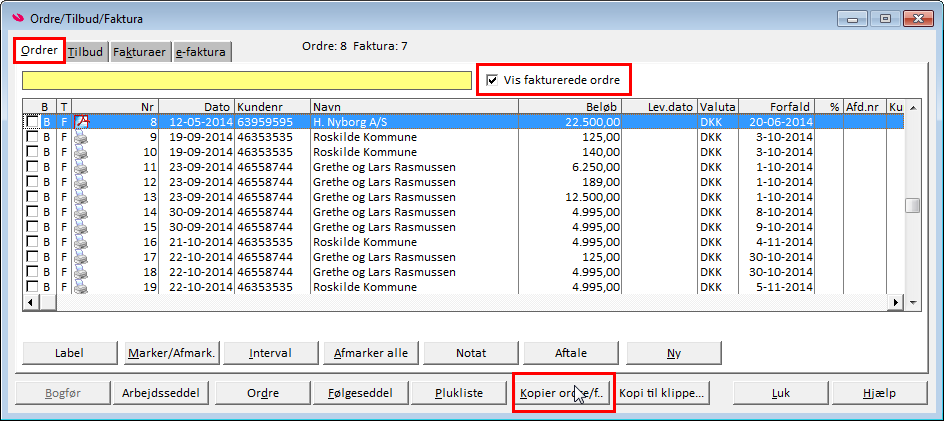This screenshot has height=421, width=944.
Task: Tick the checkbox for order 15
Action: coord(32,227)
